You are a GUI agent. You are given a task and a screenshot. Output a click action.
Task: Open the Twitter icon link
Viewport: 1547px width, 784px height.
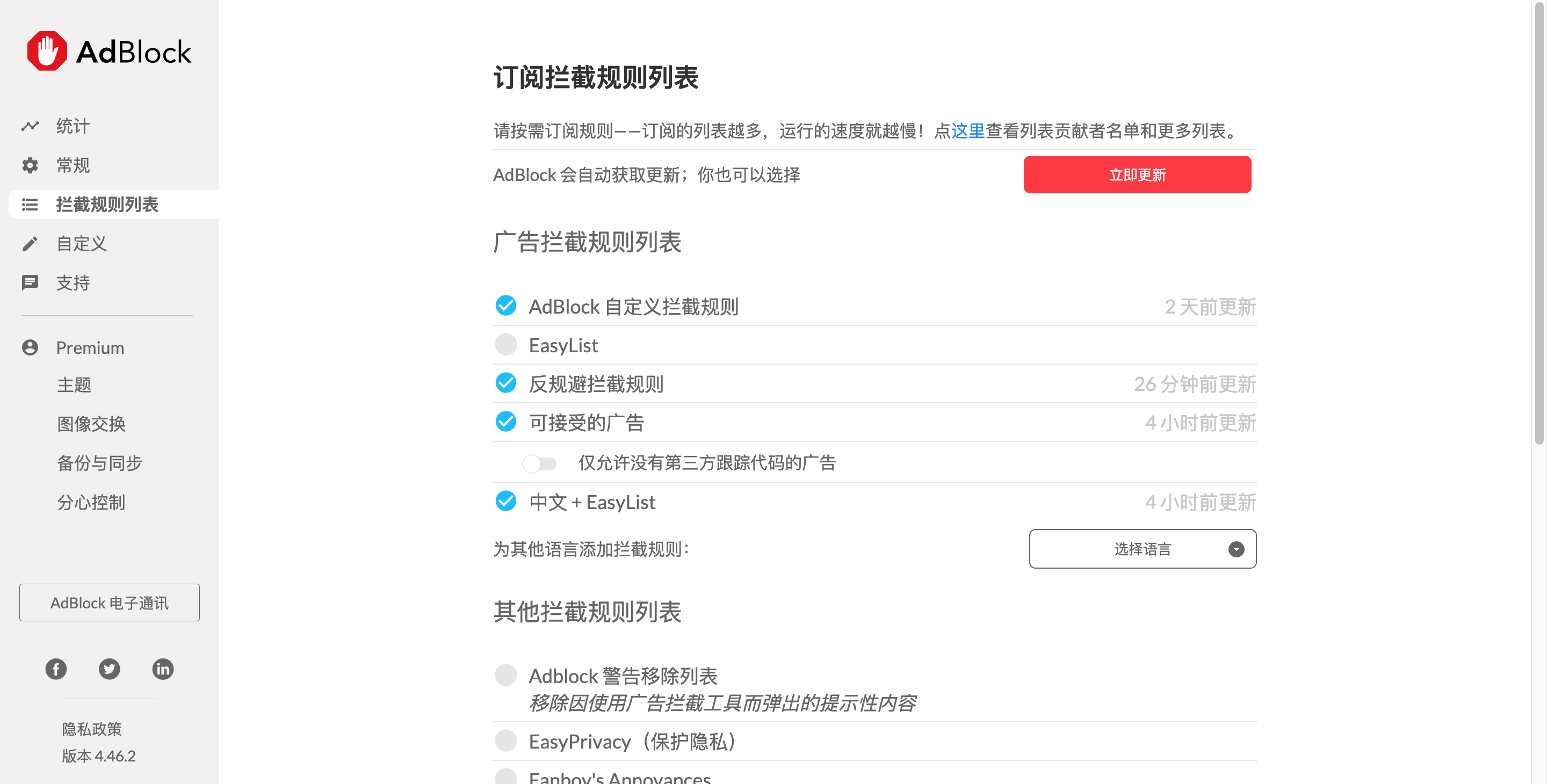[x=109, y=669]
